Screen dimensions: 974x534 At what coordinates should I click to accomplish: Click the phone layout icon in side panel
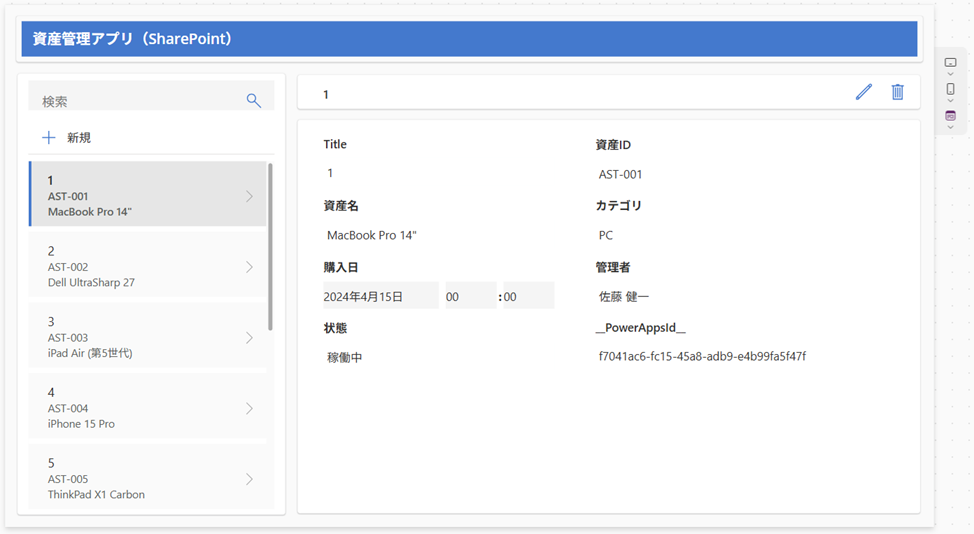pyautogui.click(x=950, y=89)
